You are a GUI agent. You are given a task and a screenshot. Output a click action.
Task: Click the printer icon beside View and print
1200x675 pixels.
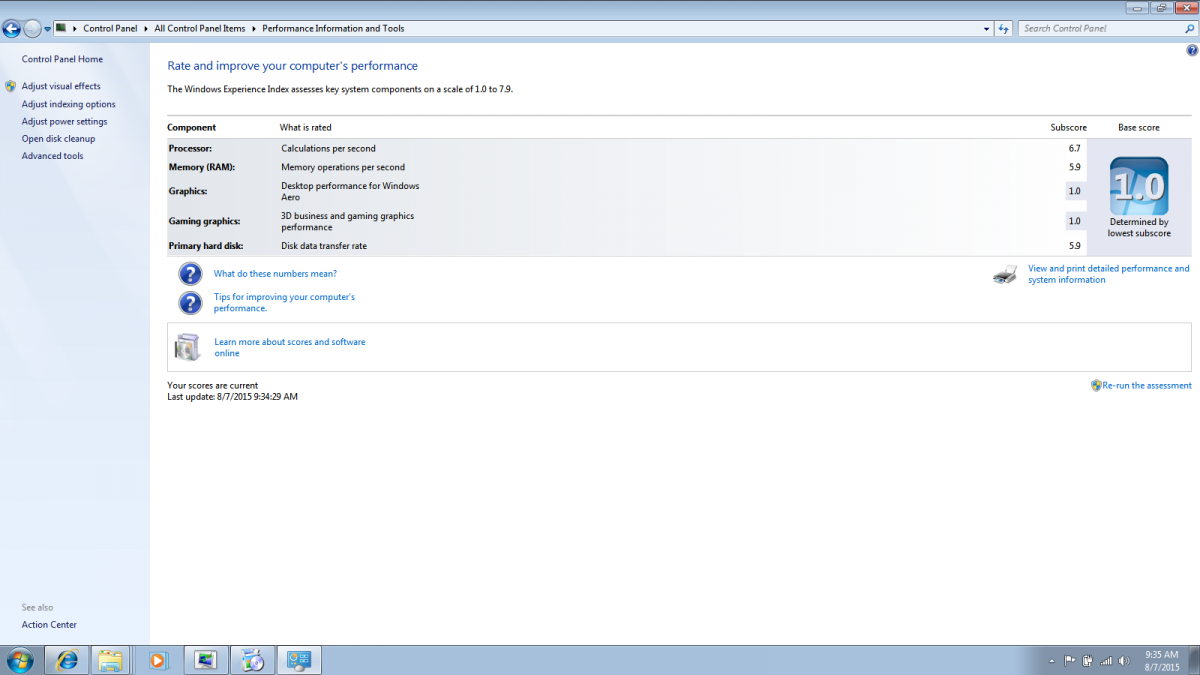tap(1005, 274)
